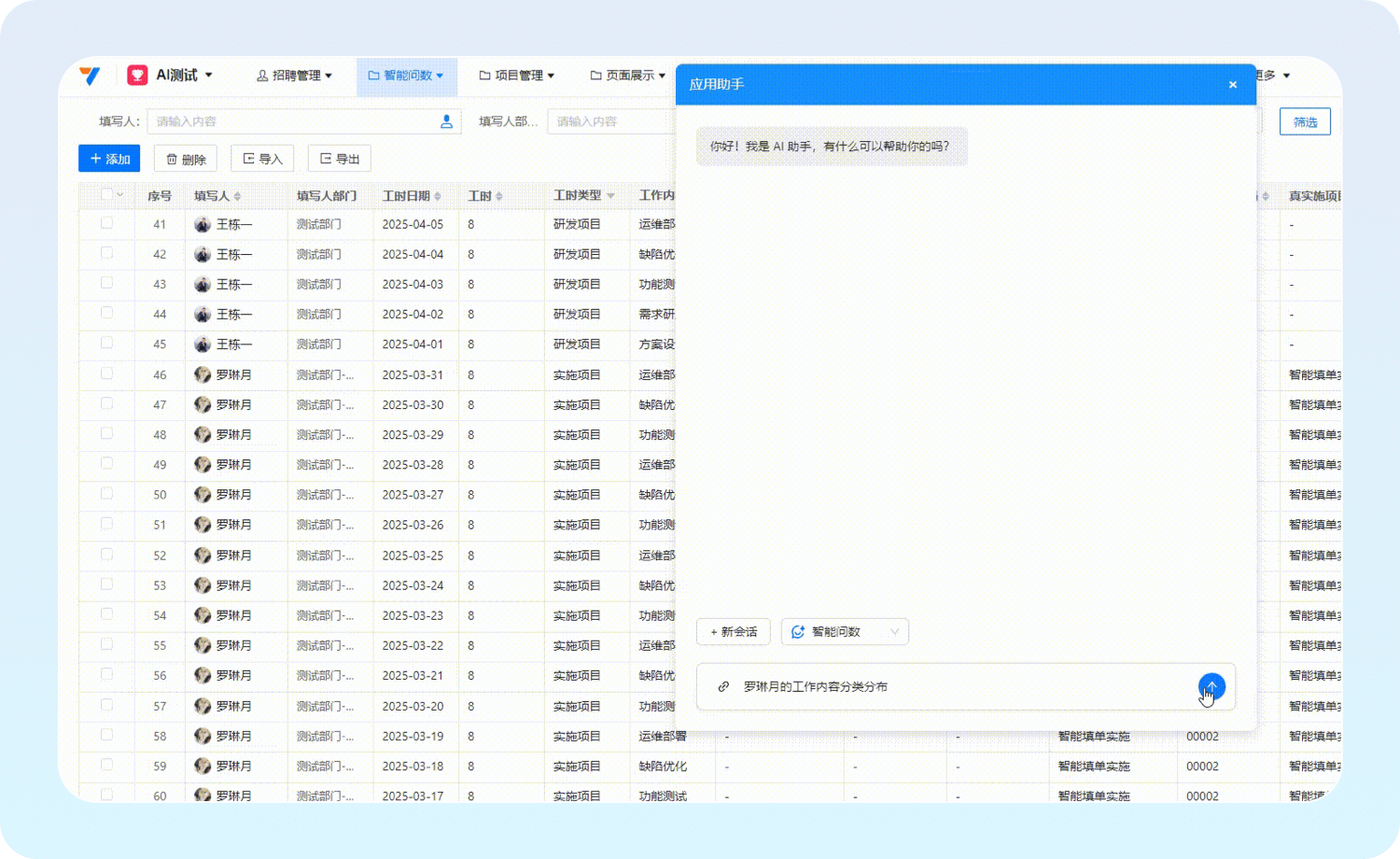Click the 填写人部门 filter input field
1400x859 pixels.
[611, 121]
